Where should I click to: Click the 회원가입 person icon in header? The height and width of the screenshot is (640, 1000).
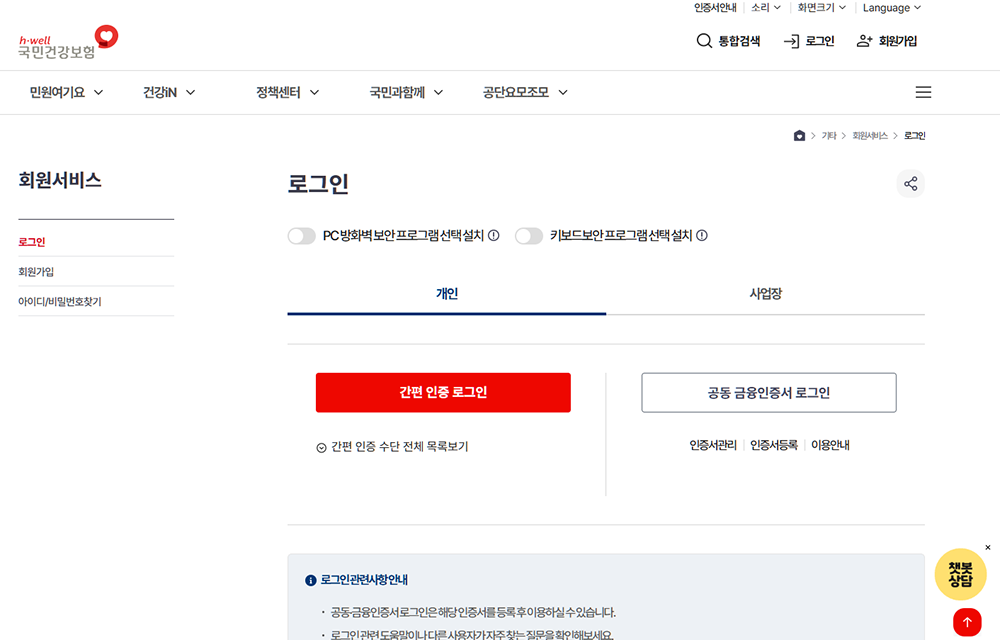(862, 41)
